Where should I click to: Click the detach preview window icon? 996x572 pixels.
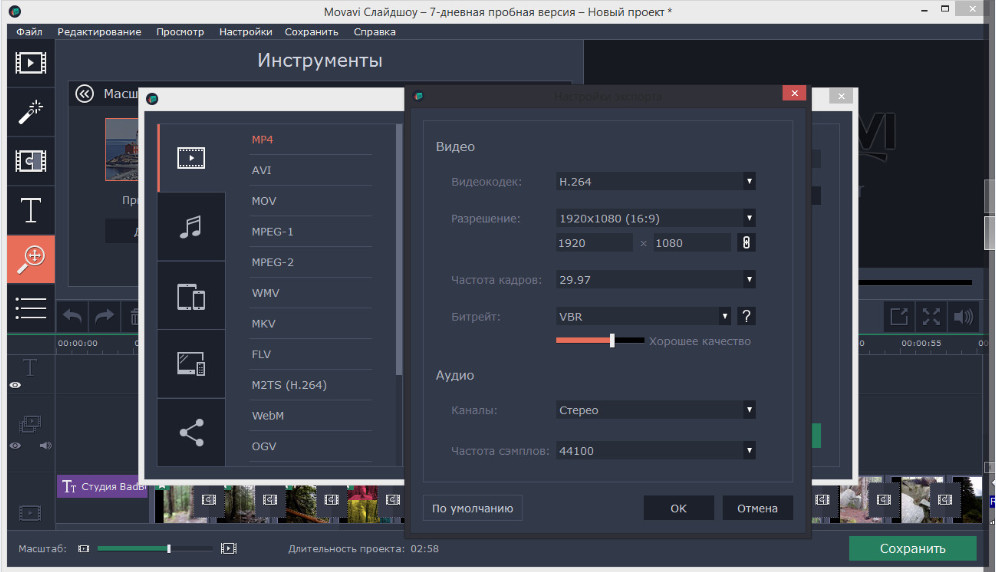pyautogui.click(x=899, y=317)
